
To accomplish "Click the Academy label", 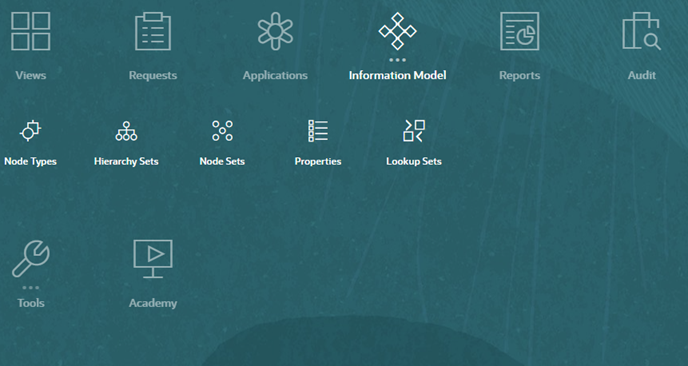I will (153, 303).
